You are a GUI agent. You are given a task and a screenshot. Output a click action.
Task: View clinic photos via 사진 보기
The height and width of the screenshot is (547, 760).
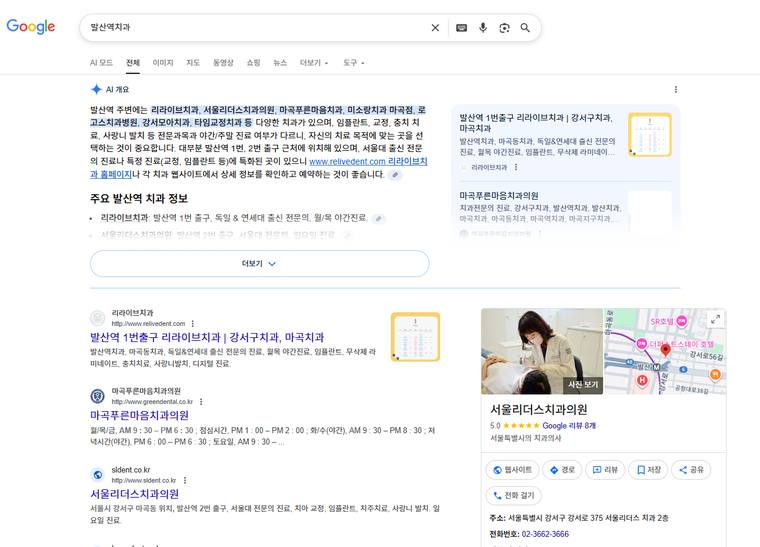583,385
